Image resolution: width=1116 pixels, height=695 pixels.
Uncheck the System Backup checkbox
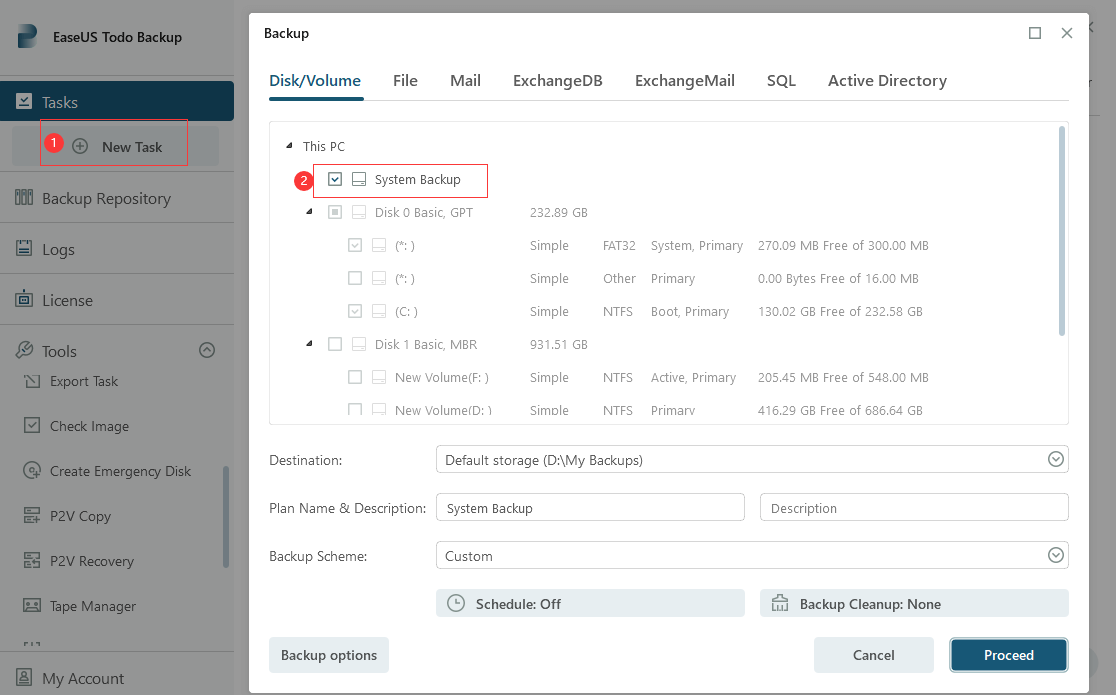coord(335,180)
